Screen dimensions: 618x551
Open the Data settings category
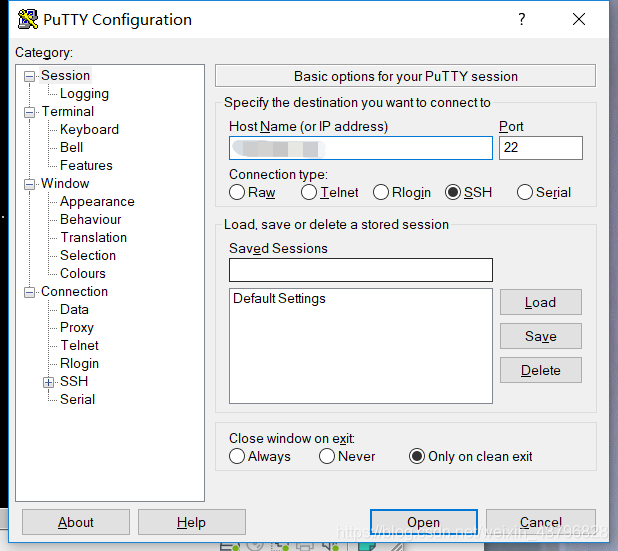pyautogui.click(x=74, y=309)
